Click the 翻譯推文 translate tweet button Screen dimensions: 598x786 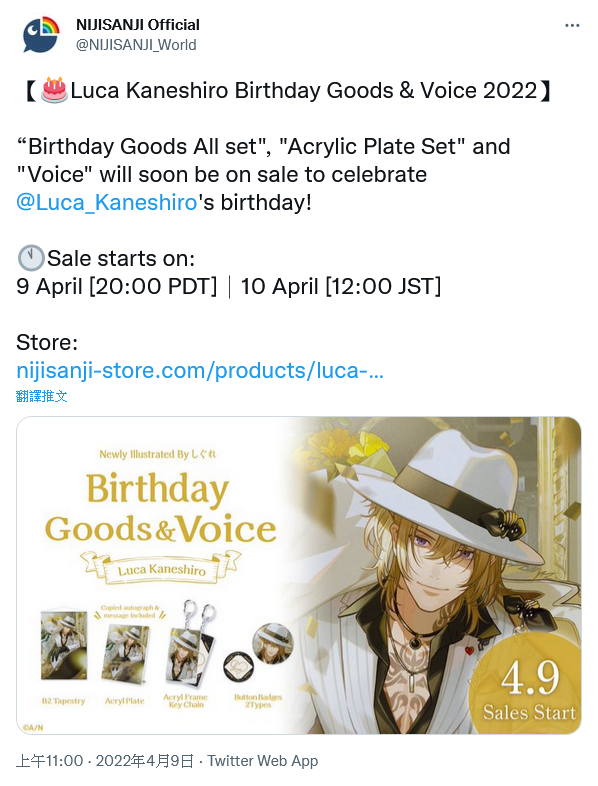pos(42,396)
